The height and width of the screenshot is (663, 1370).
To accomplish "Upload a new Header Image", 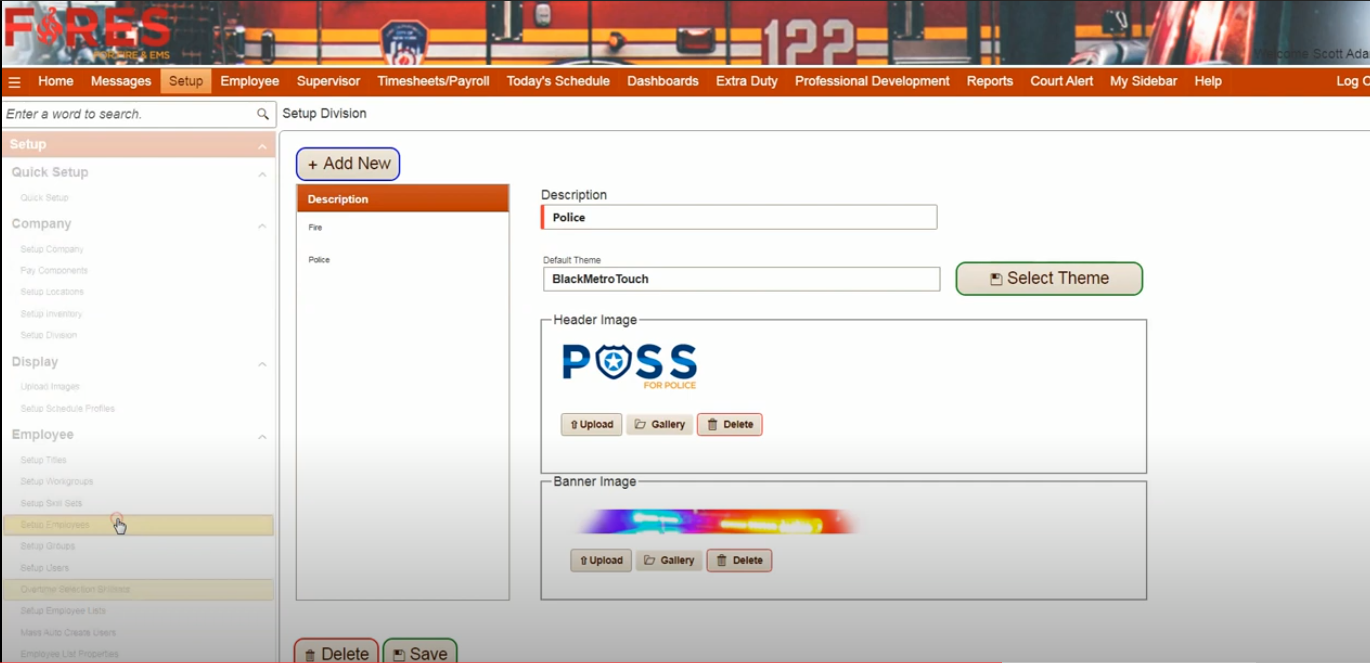I will click(x=592, y=424).
